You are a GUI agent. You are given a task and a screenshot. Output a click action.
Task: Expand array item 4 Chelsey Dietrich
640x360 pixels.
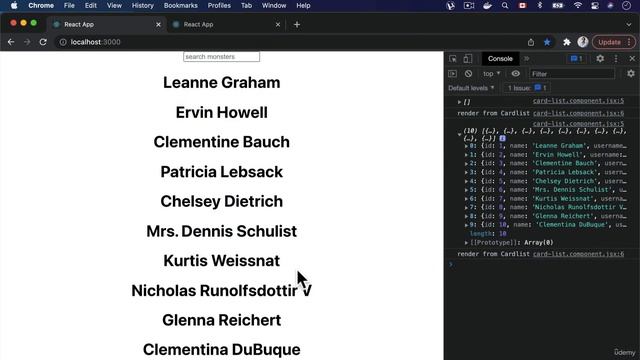point(466,181)
